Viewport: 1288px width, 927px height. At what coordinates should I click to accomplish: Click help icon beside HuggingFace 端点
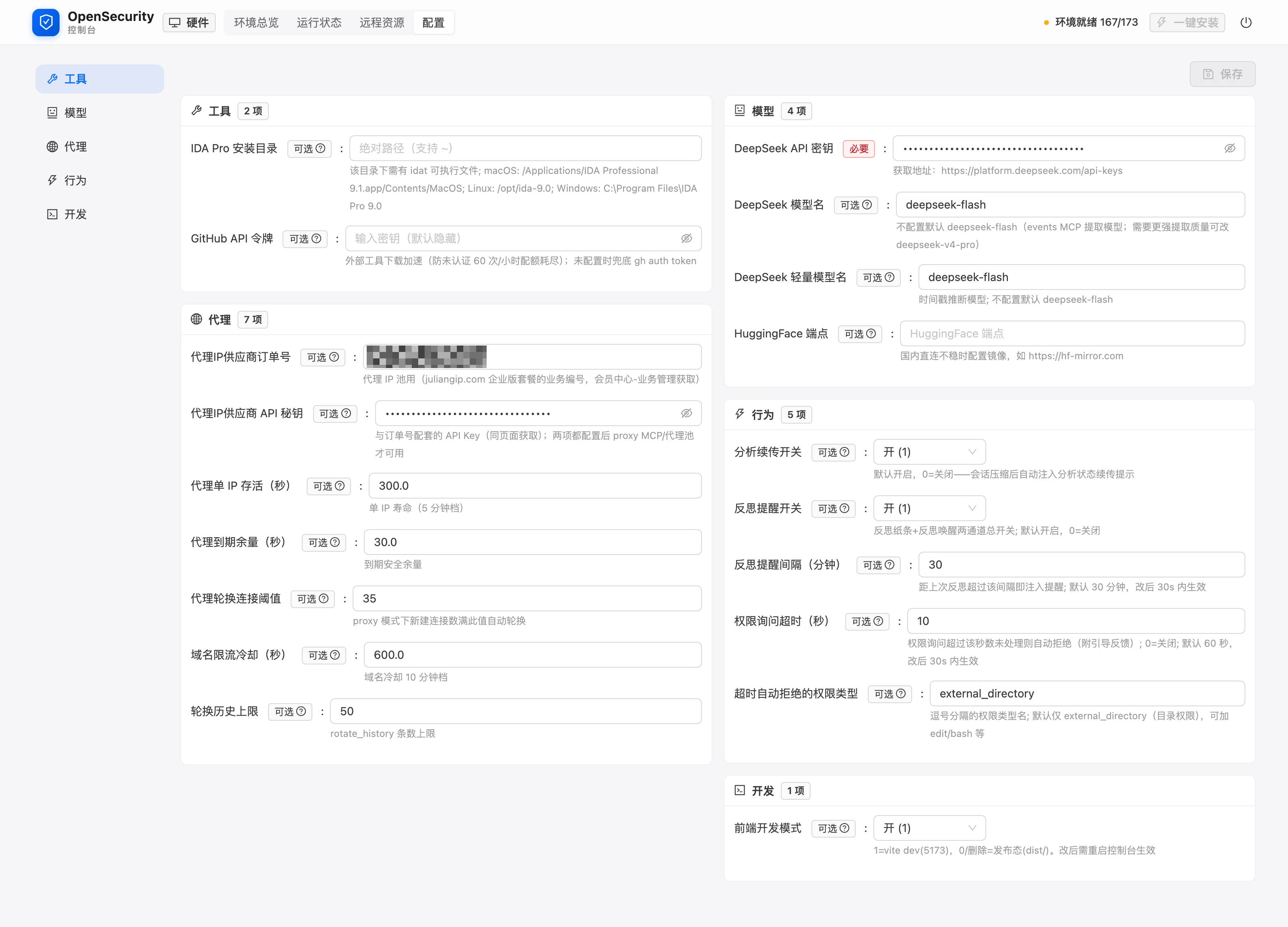coord(871,333)
